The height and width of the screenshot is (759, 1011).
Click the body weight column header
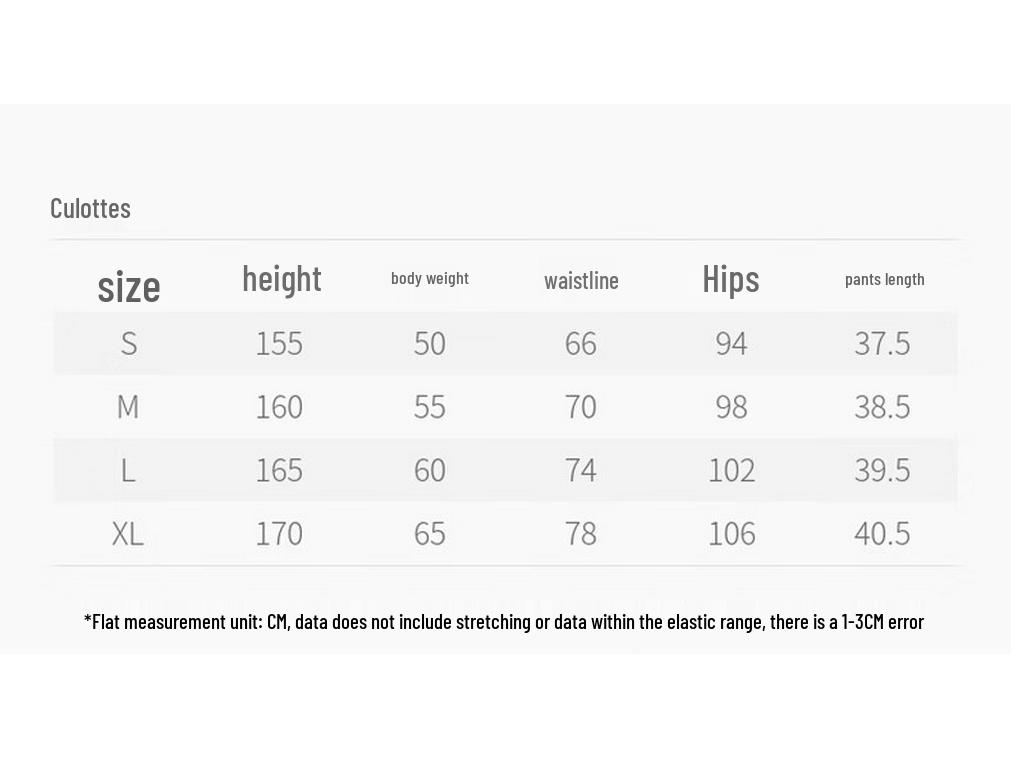(430, 279)
